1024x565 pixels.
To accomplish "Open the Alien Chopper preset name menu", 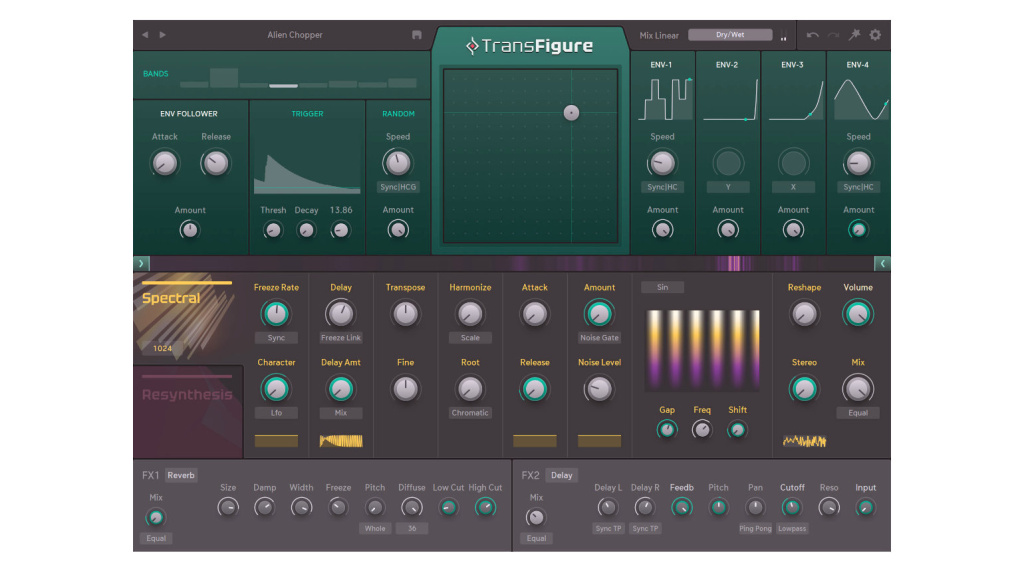I will click(295, 35).
